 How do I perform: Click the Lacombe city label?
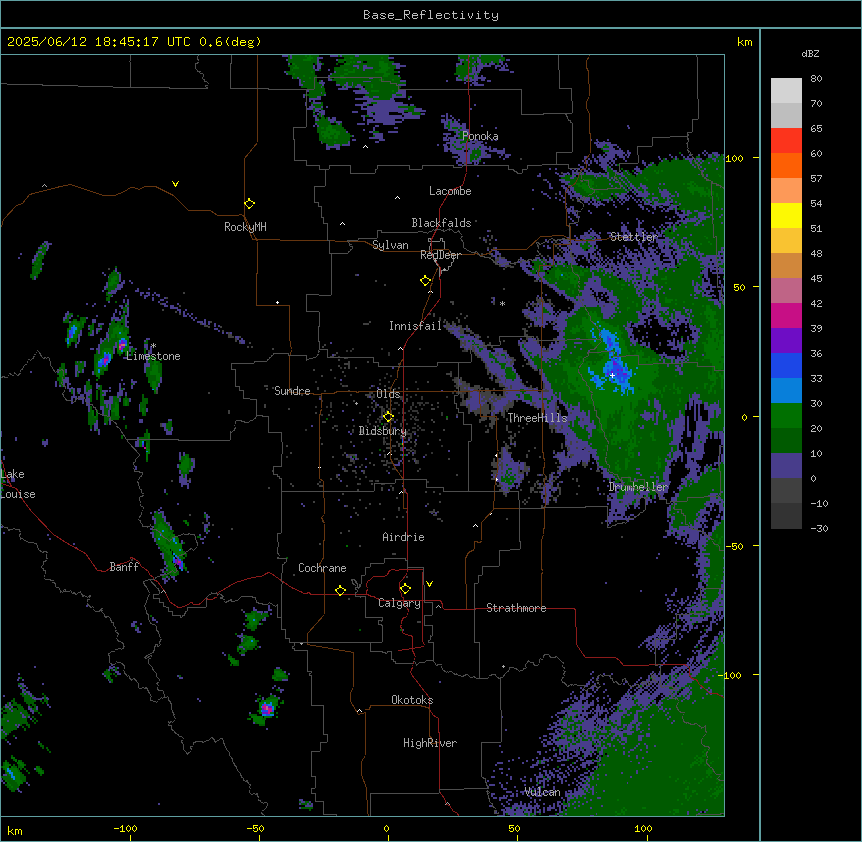450,191
